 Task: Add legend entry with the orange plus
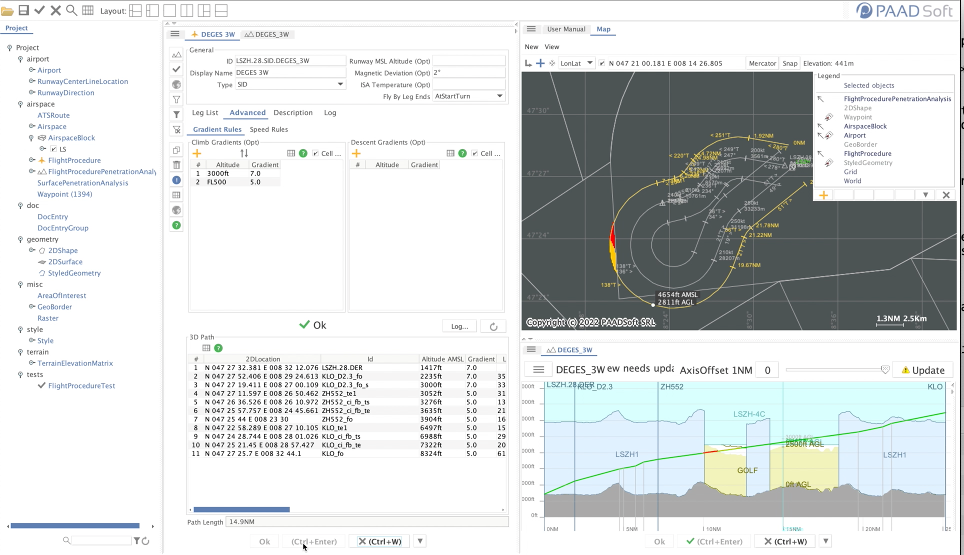point(823,195)
